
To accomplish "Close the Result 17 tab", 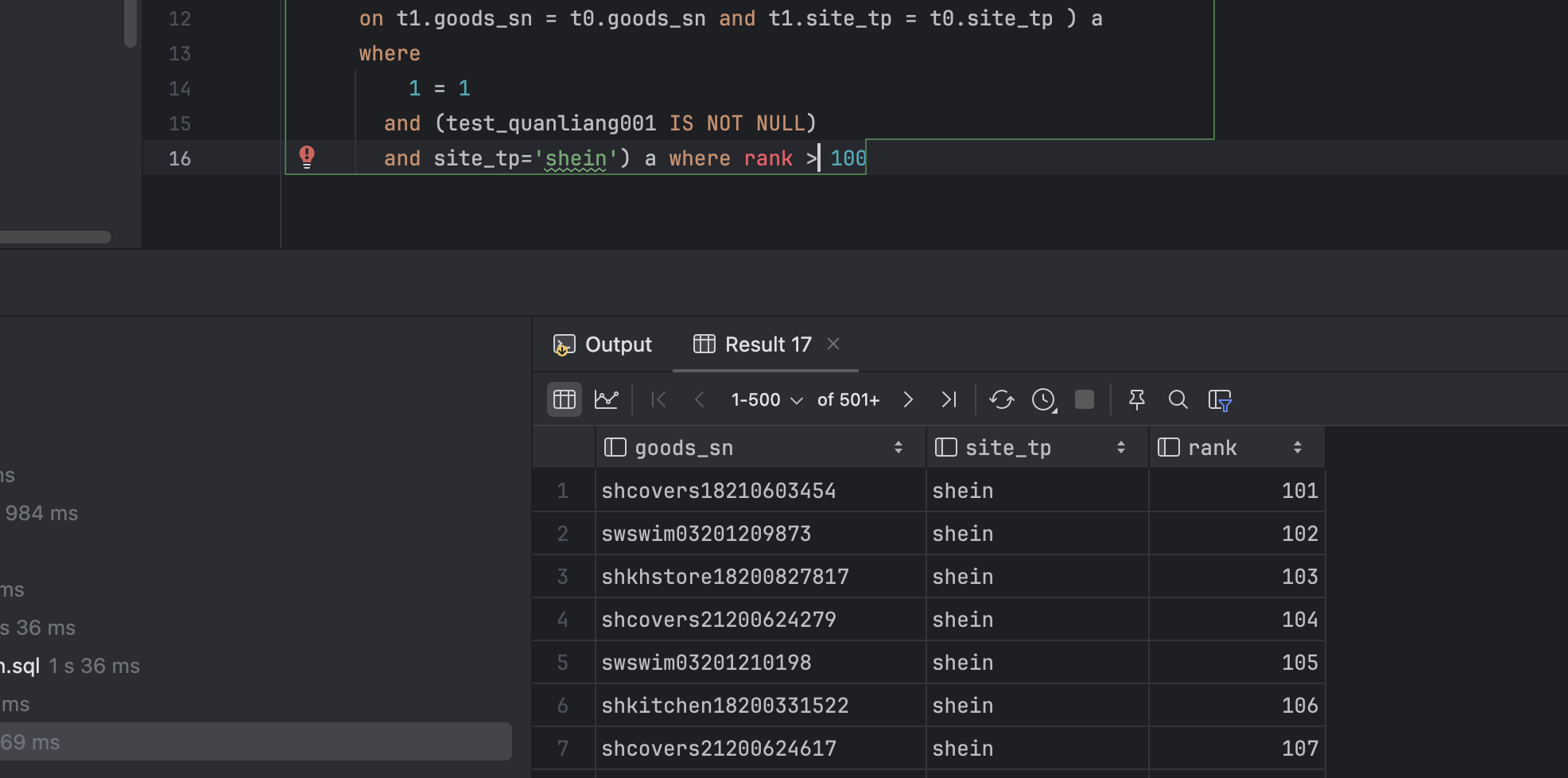I will pyautogui.click(x=833, y=344).
